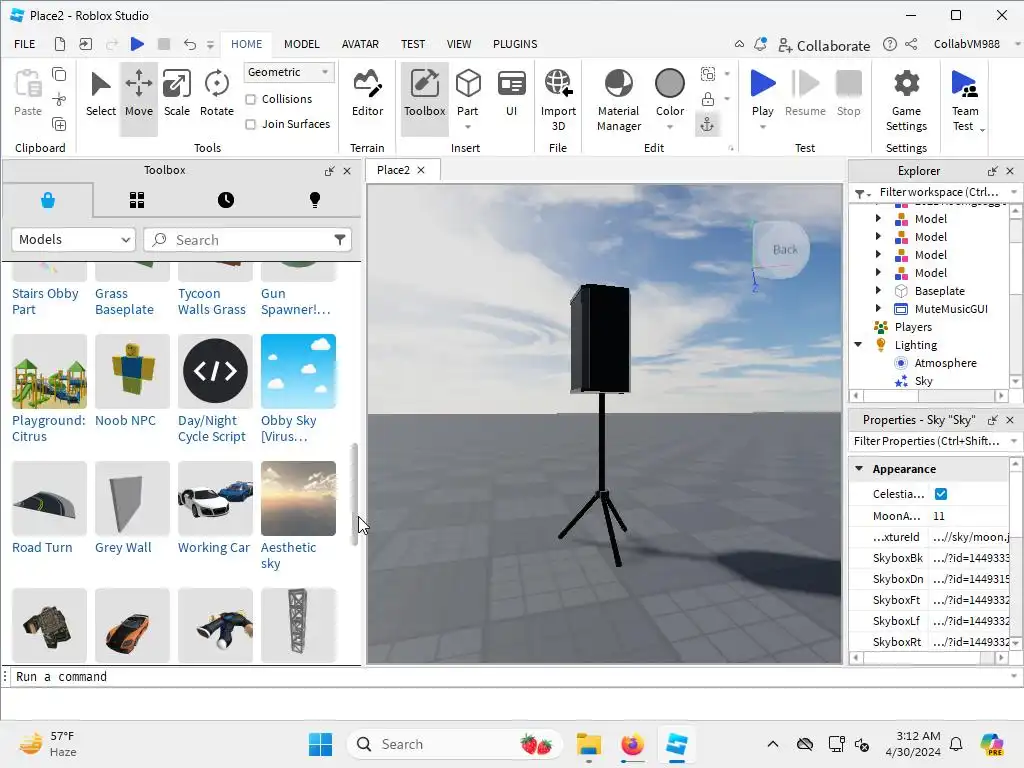Switch to the PLUGINS ribbon tab
Image resolution: width=1024 pixels, height=768 pixels.
[515, 44]
